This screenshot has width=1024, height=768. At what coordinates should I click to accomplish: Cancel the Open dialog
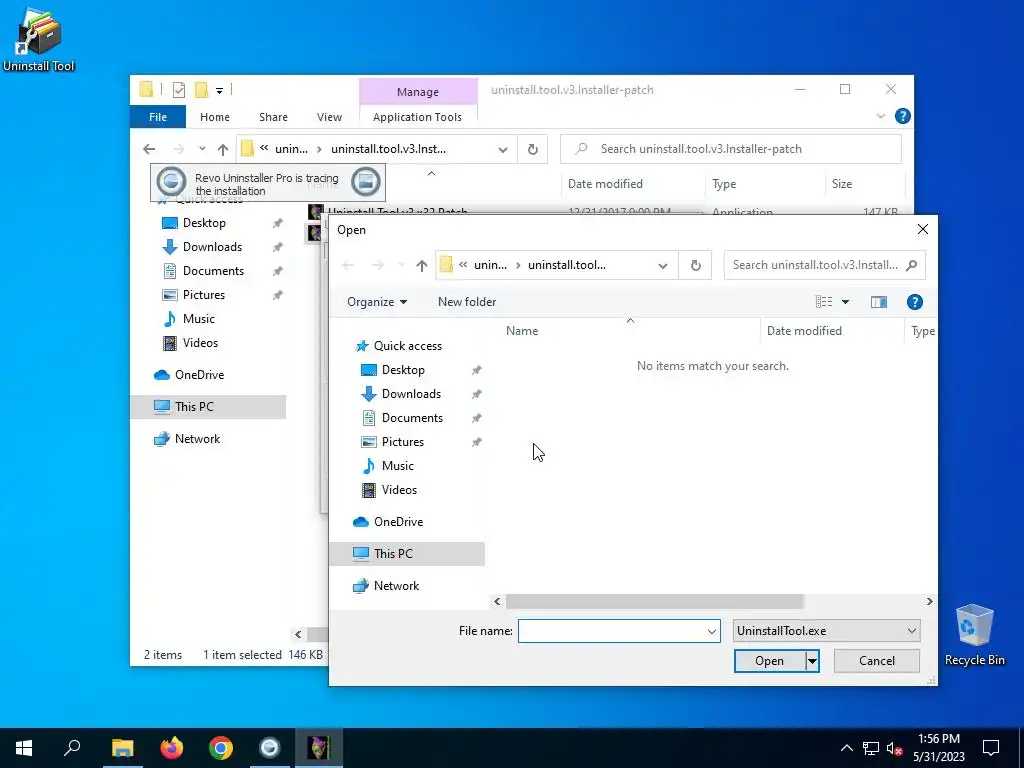click(x=876, y=661)
